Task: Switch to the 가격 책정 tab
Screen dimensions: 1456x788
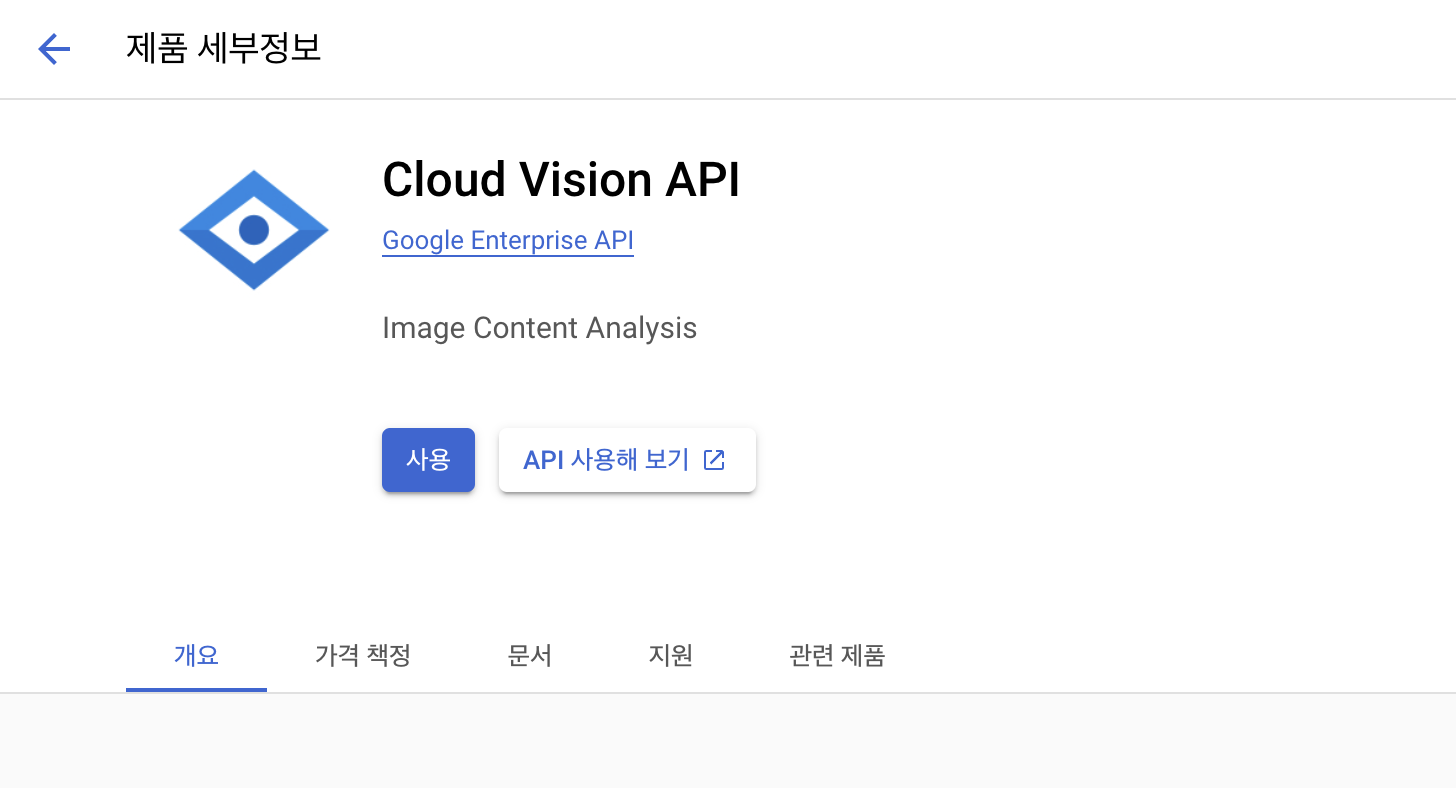Action: 363,656
